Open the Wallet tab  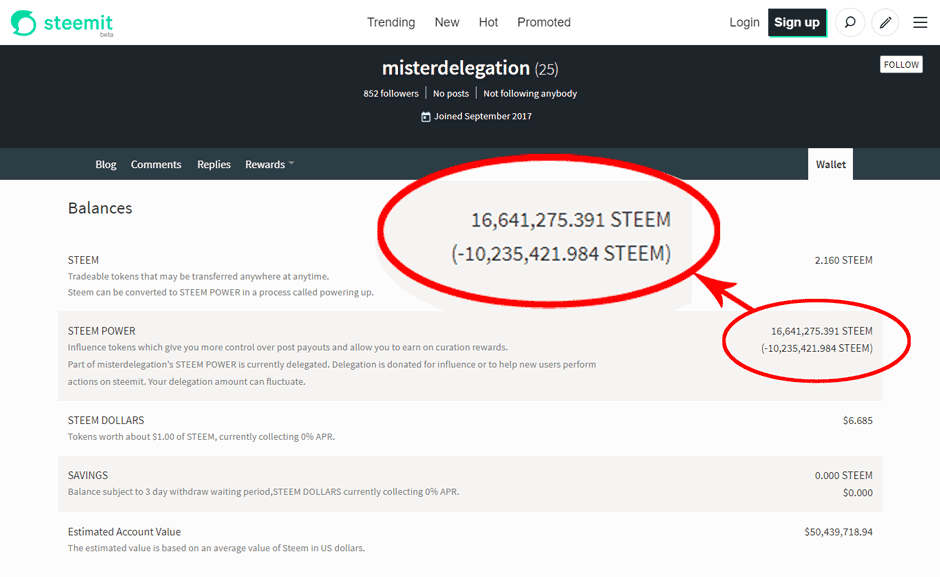point(830,164)
